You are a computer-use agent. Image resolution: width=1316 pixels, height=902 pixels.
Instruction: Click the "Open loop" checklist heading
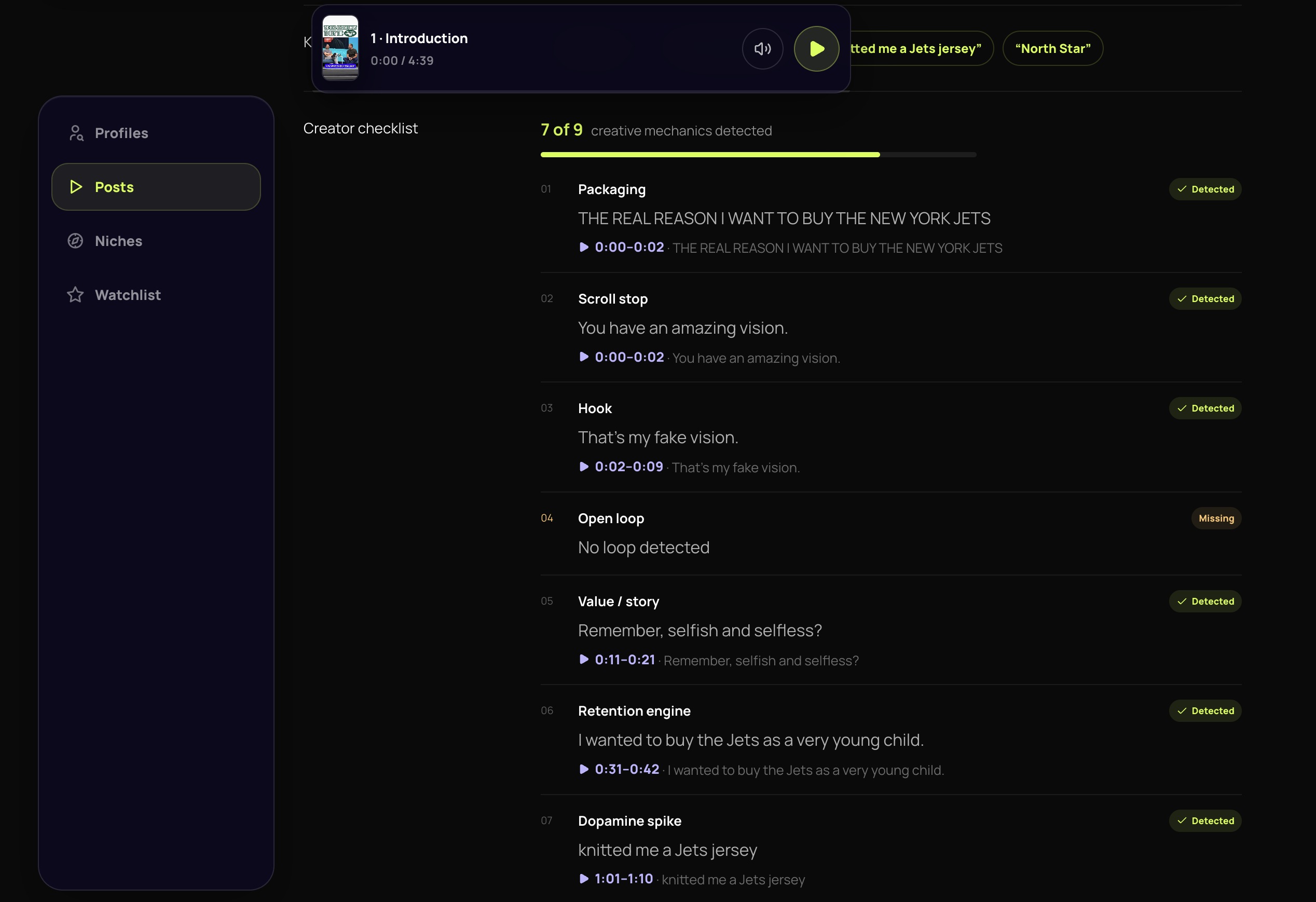tap(611, 518)
